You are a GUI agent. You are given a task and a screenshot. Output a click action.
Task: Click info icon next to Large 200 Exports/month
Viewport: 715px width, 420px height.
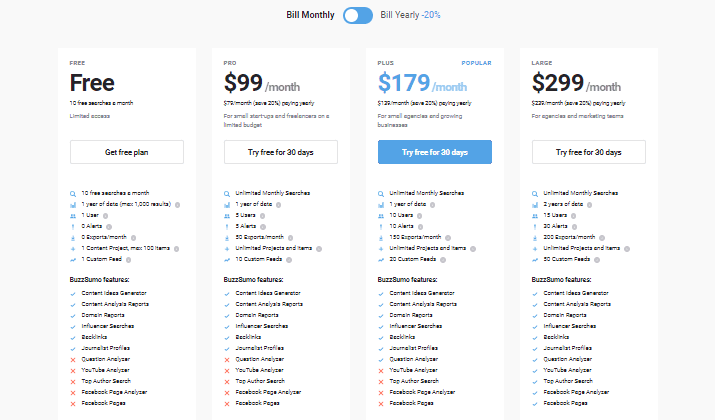point(602,238)
